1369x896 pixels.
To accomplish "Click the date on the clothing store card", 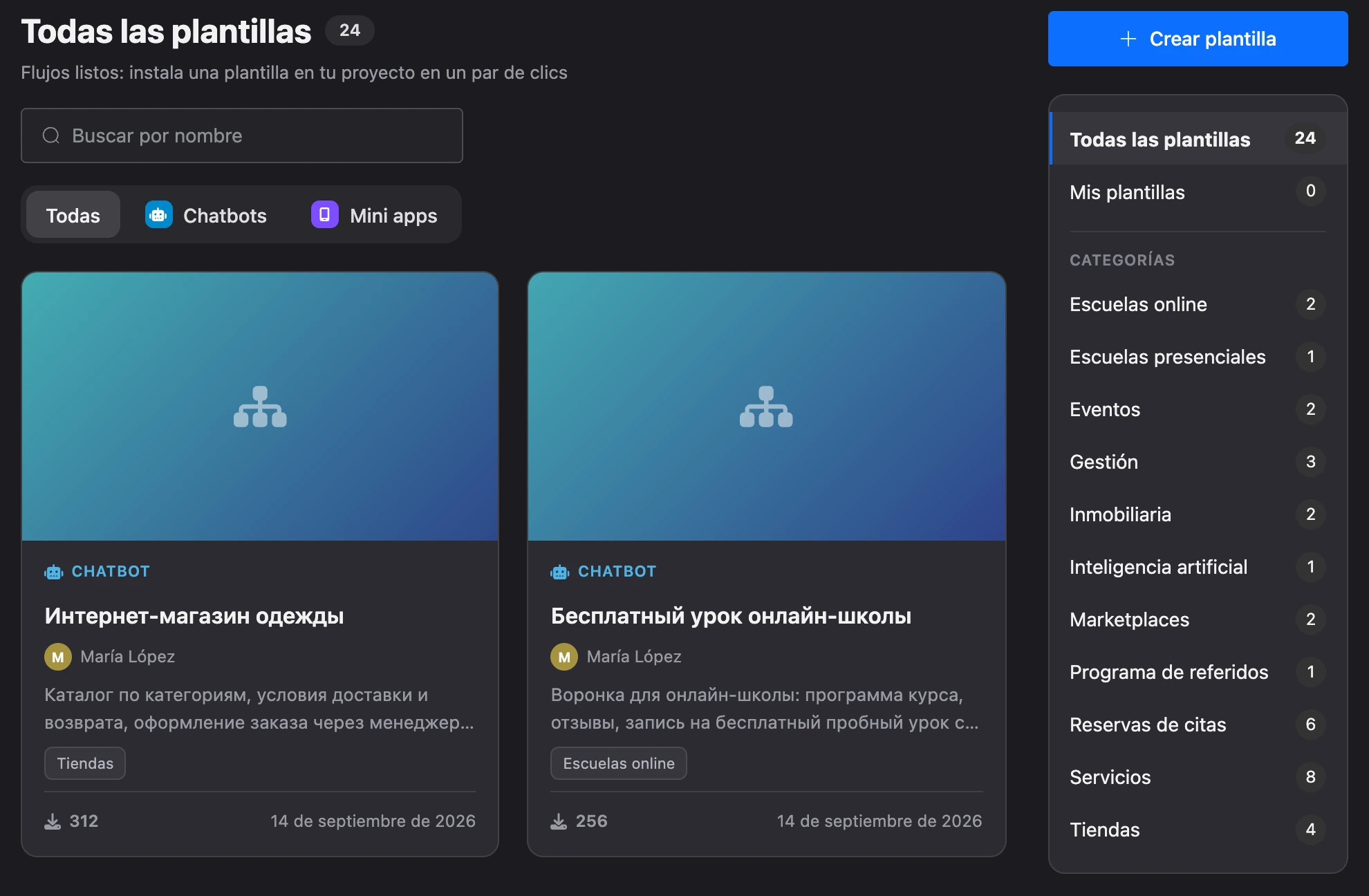I will [373, 821].
